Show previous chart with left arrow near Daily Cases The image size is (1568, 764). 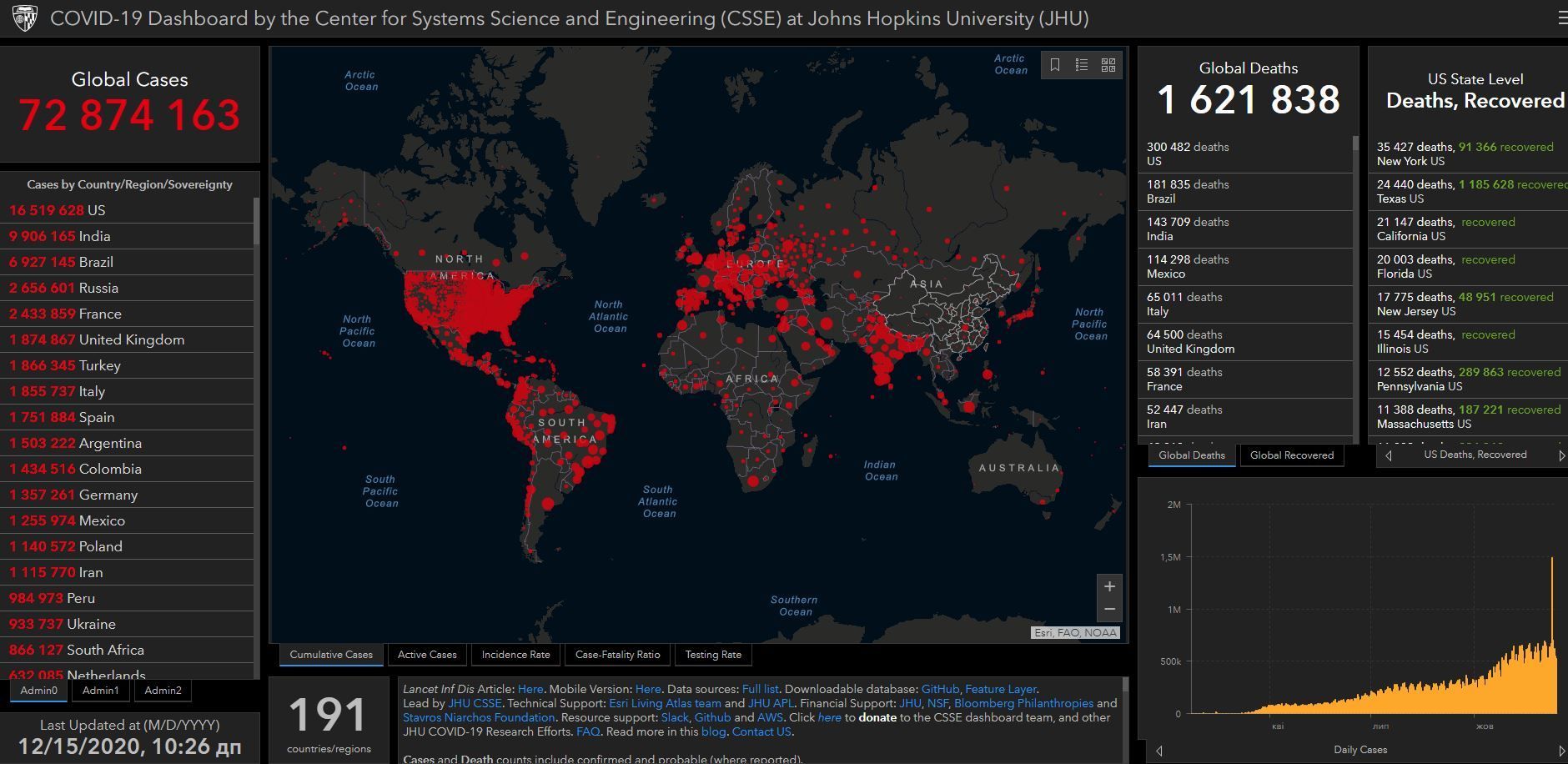(1159, 751)
